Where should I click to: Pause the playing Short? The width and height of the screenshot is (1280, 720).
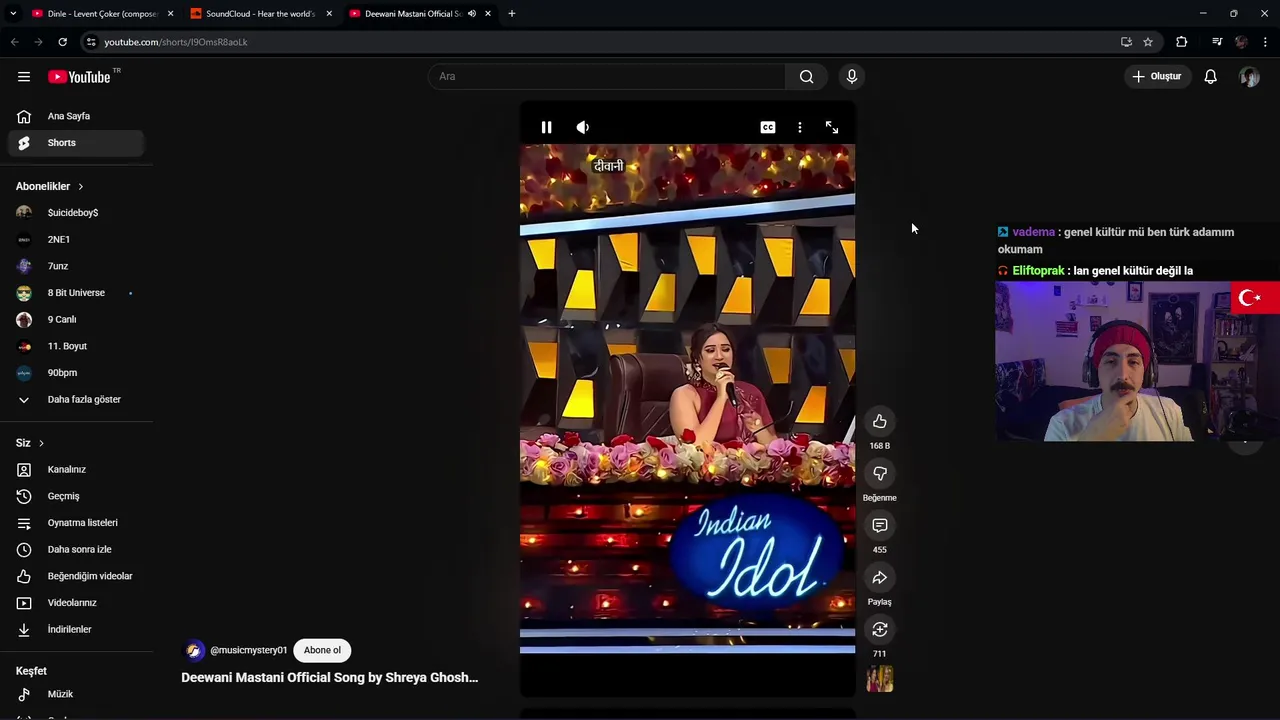point(546,127)
